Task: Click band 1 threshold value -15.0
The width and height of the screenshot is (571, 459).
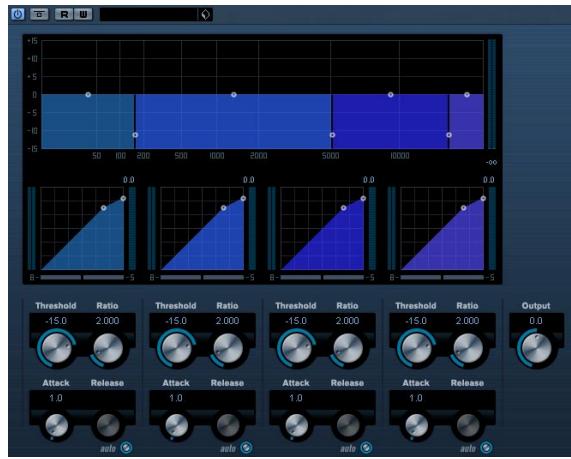Action: [x=56, y=321]
